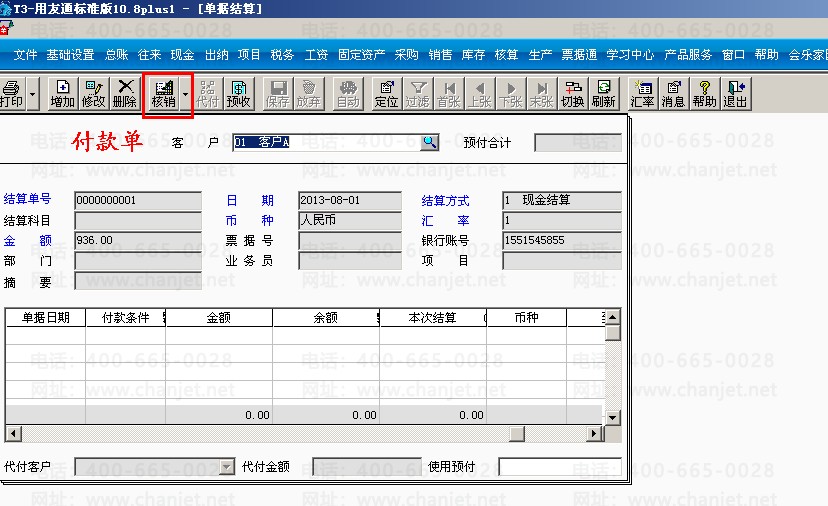828x506 pixels.
Task: Click the 退出 exit toolbar icon
Action: click(x=736, y=94)
